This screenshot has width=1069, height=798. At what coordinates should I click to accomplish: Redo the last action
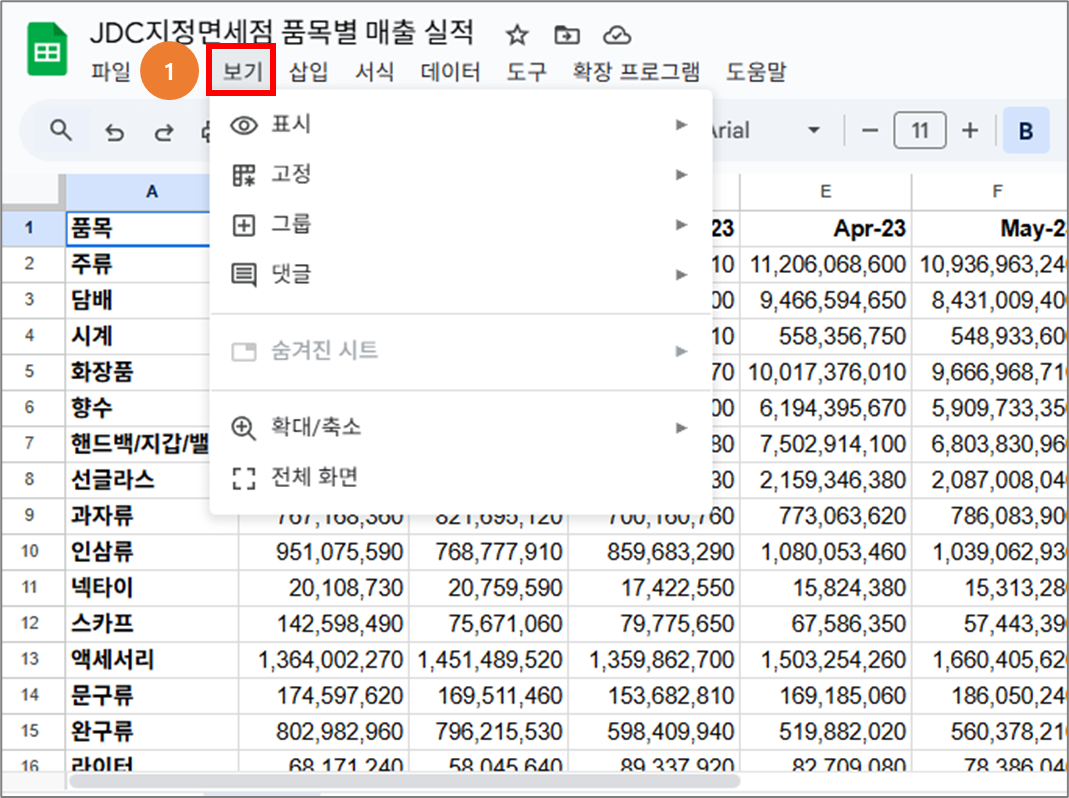[x=164, y=131]
